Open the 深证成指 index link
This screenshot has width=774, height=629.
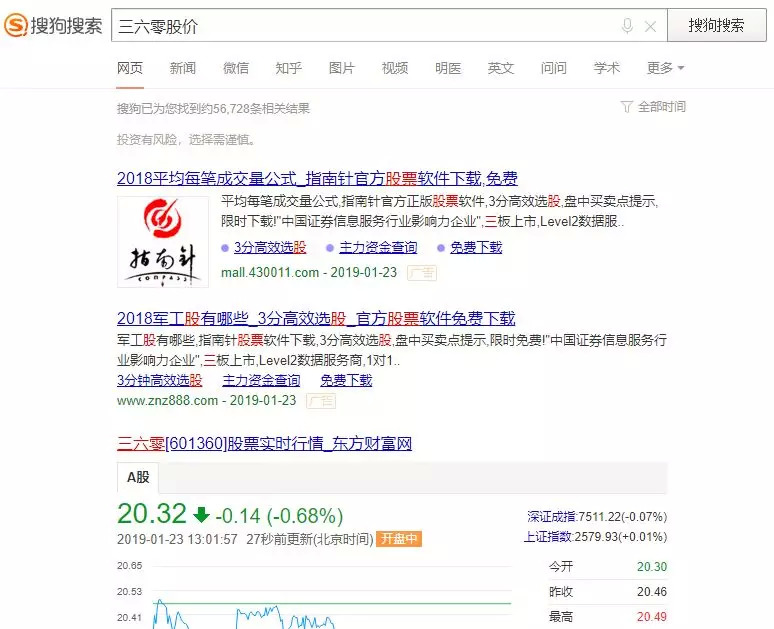click(551, 517)
